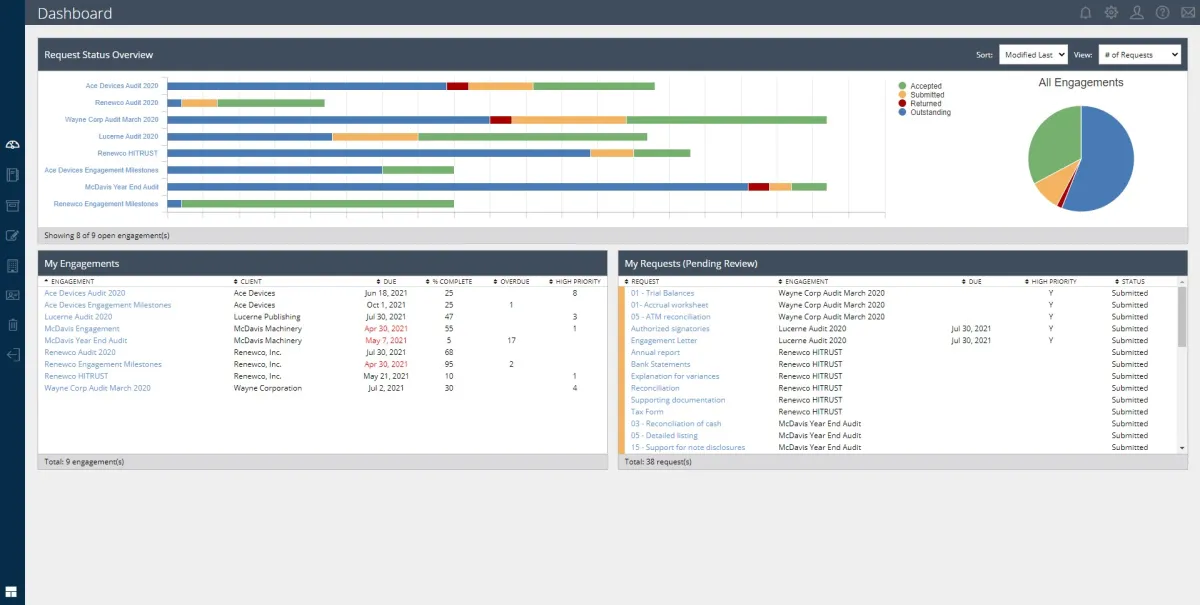The height and width of the screenshot is (605, 1200).
Task: Open the archive box sidebar icon
Action: pos(12,205)
